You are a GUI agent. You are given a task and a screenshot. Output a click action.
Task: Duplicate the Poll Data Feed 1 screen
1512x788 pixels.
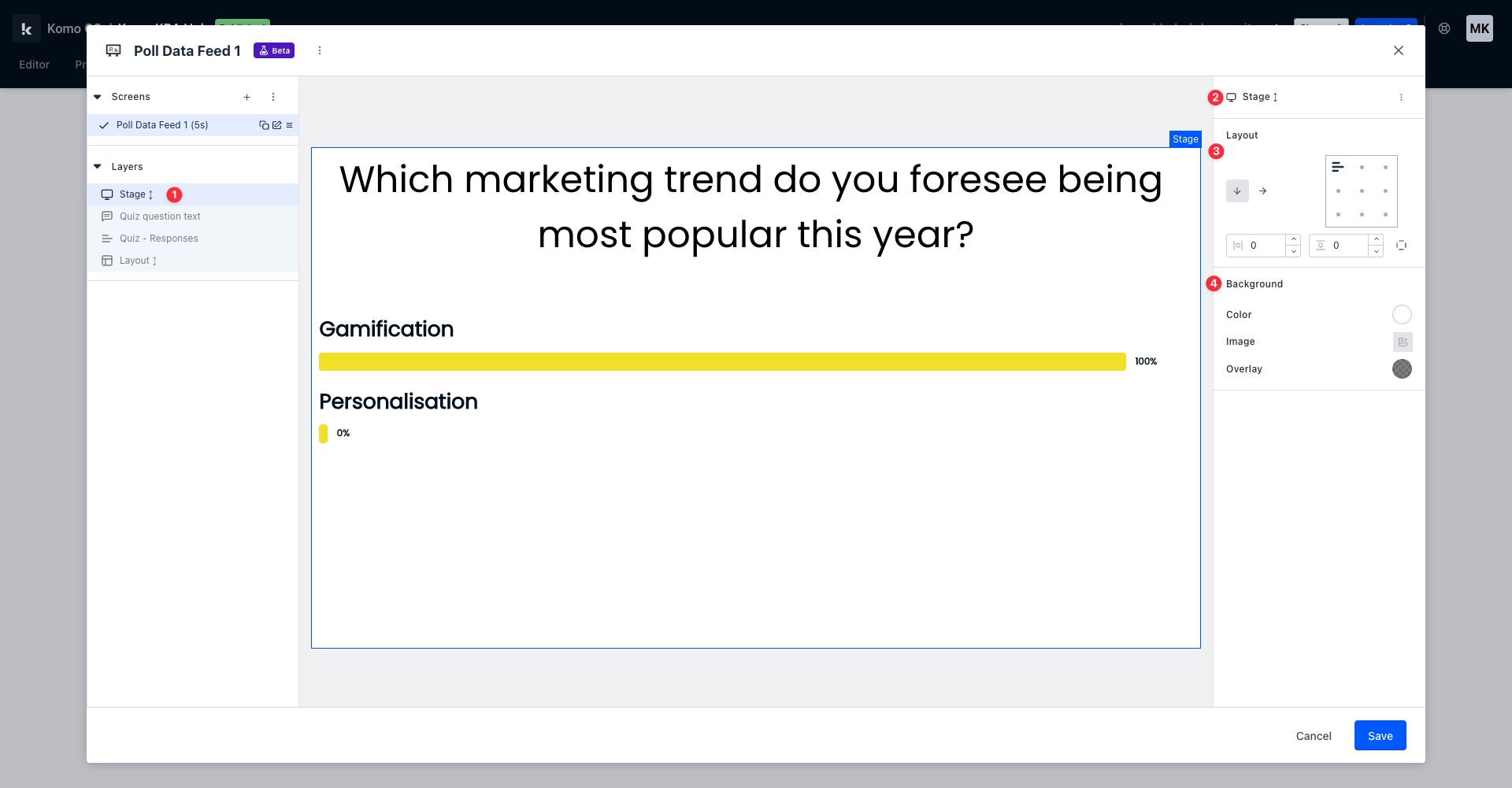point(264,125)
